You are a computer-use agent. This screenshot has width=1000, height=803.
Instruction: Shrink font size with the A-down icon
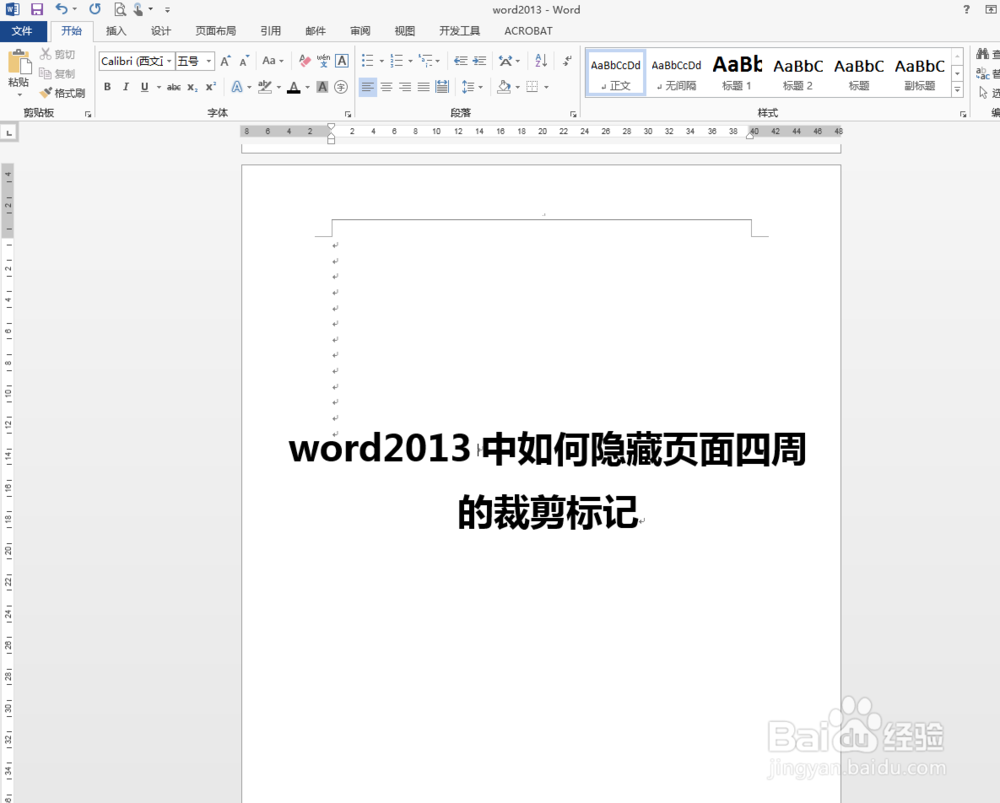pyautogui.click(x=244, y=61)
